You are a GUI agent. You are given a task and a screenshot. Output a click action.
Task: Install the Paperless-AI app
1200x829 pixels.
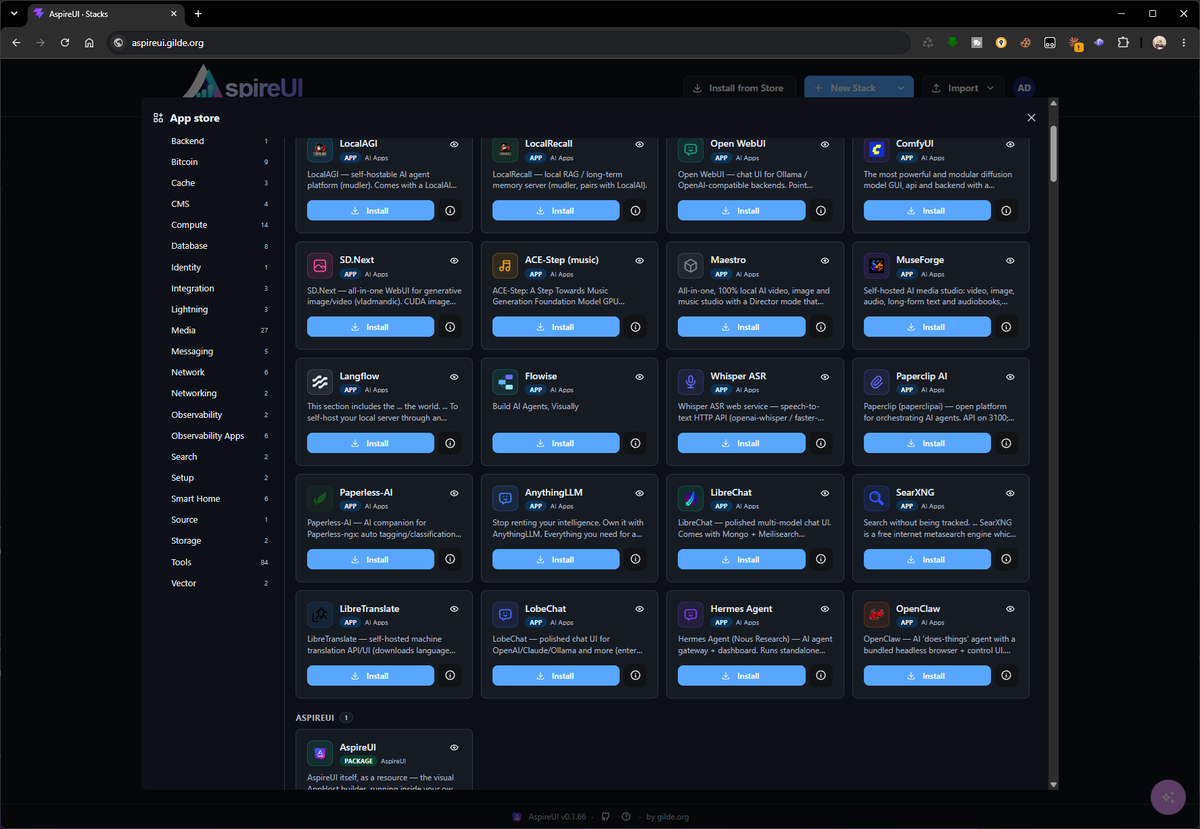370,559
